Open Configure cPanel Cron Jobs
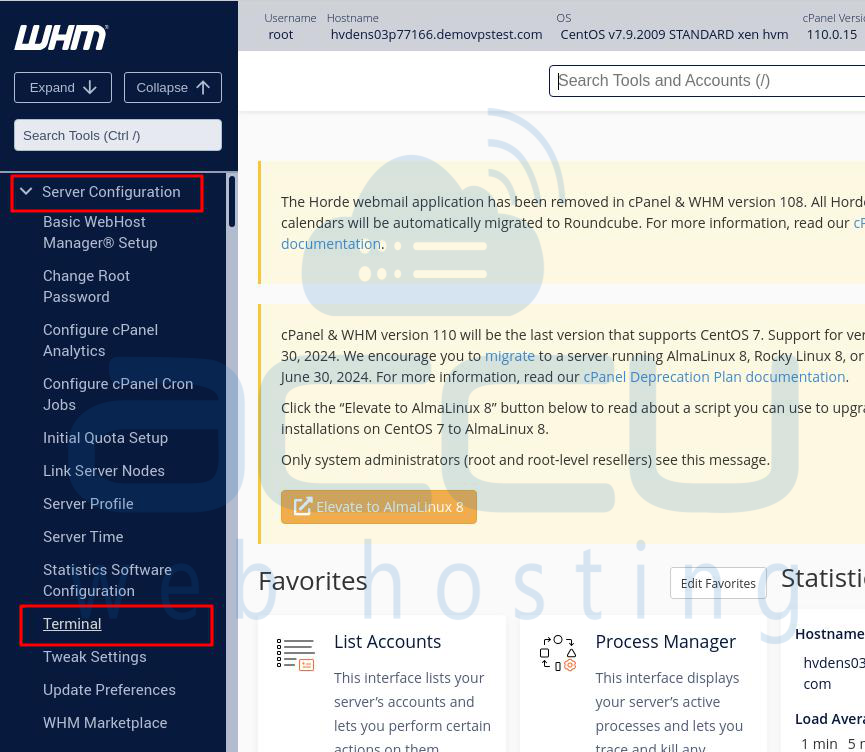 118,394
